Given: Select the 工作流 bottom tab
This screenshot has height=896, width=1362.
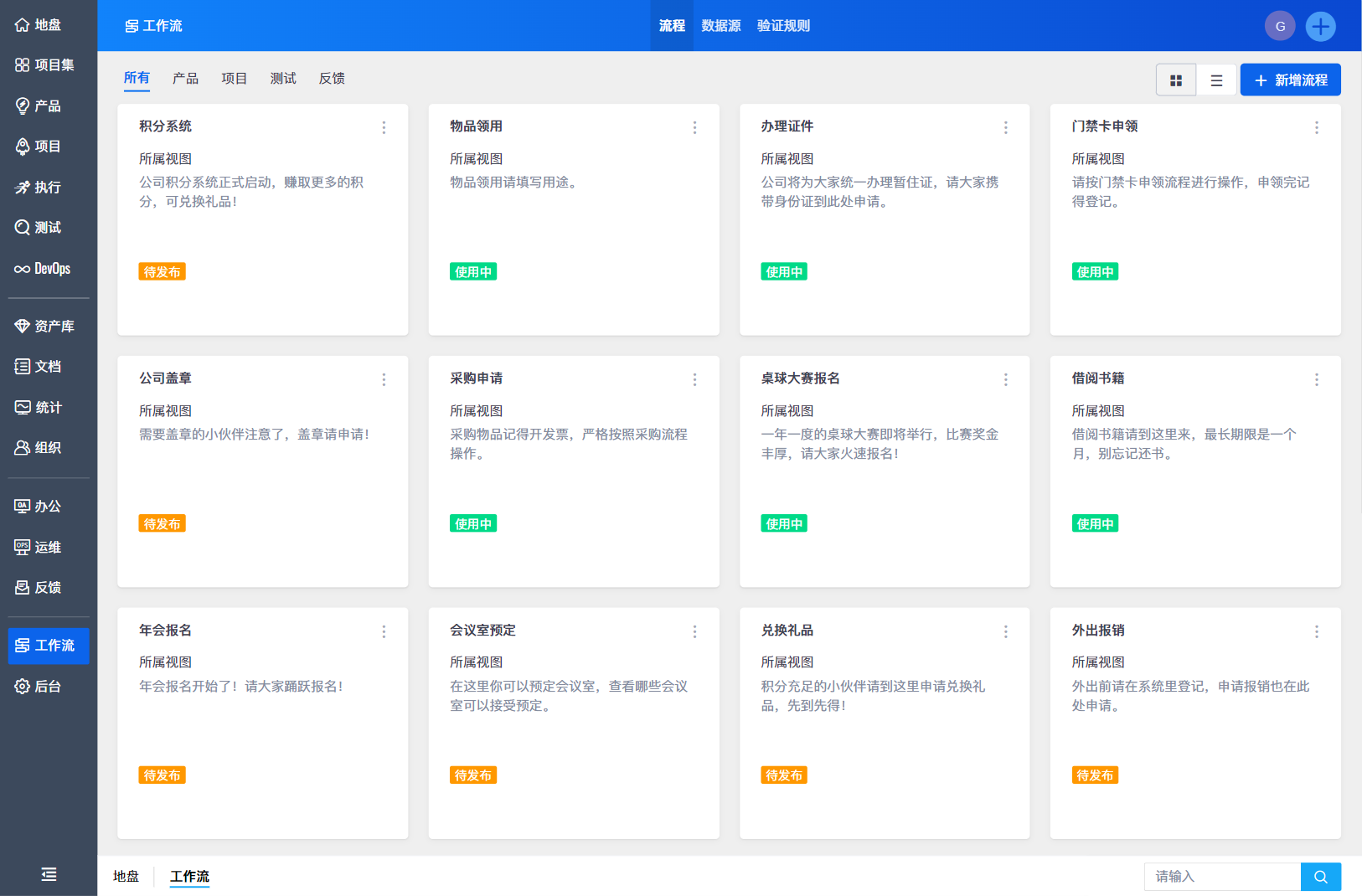Looking at the screenshot, I should coord(190,877).
